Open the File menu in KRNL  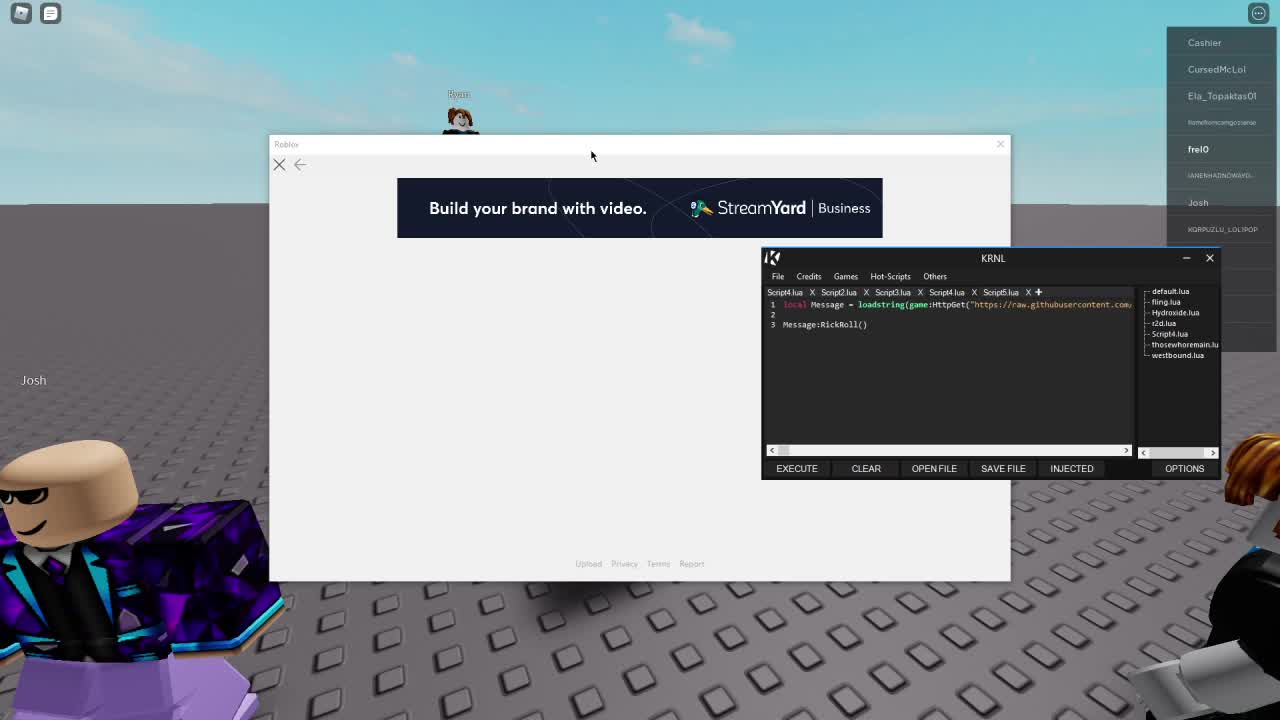coord(778,276)
